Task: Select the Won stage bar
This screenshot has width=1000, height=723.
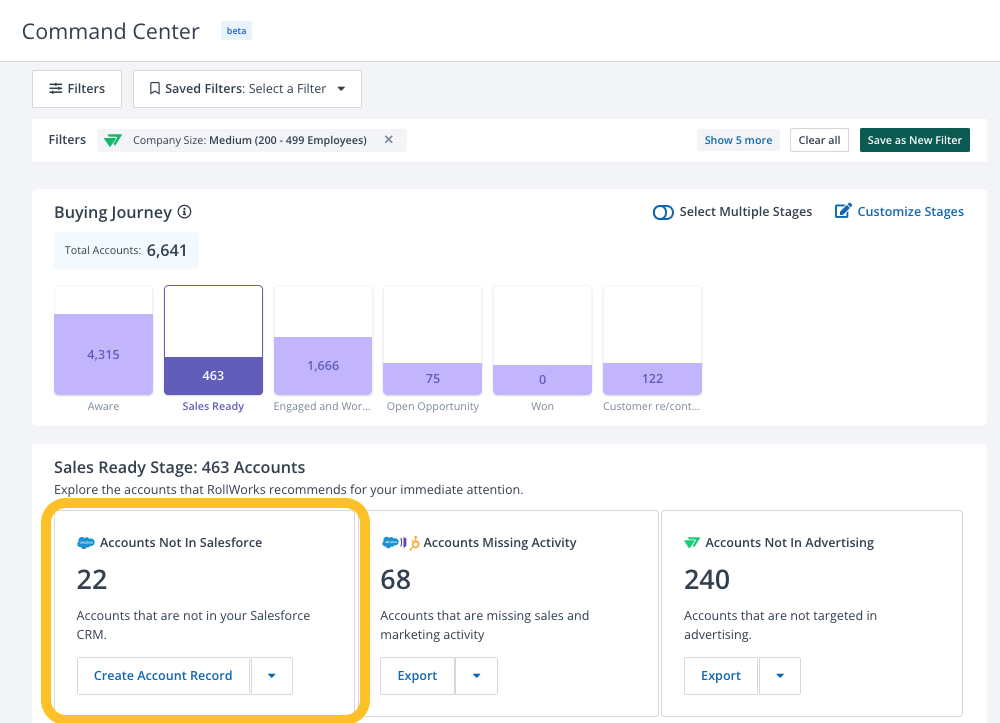Action: [542, 340]
